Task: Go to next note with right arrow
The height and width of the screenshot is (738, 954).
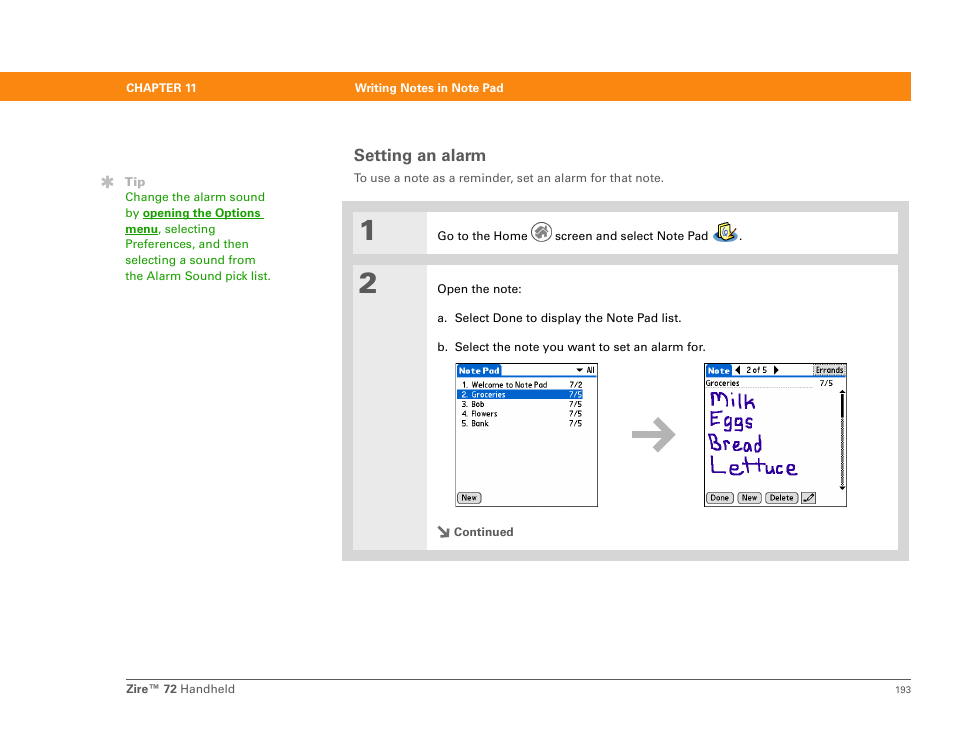Action: point(776,370)
